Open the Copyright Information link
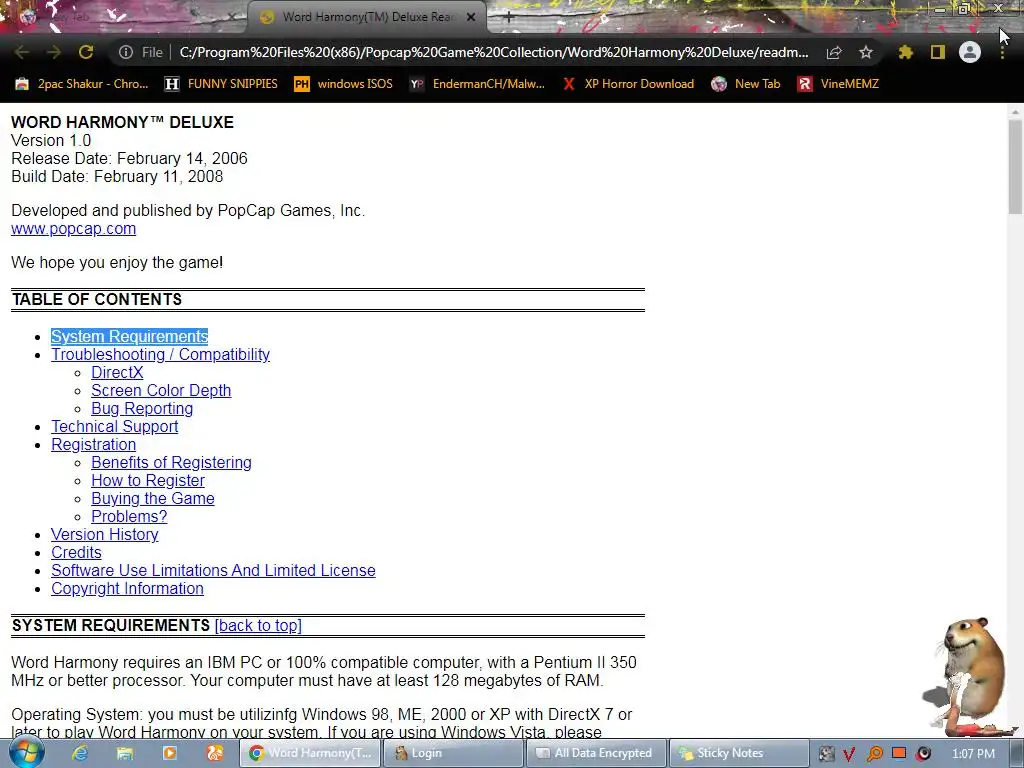Image resolution: width=1024 pixels, height=768 pixels. click(x=127, y=588)
